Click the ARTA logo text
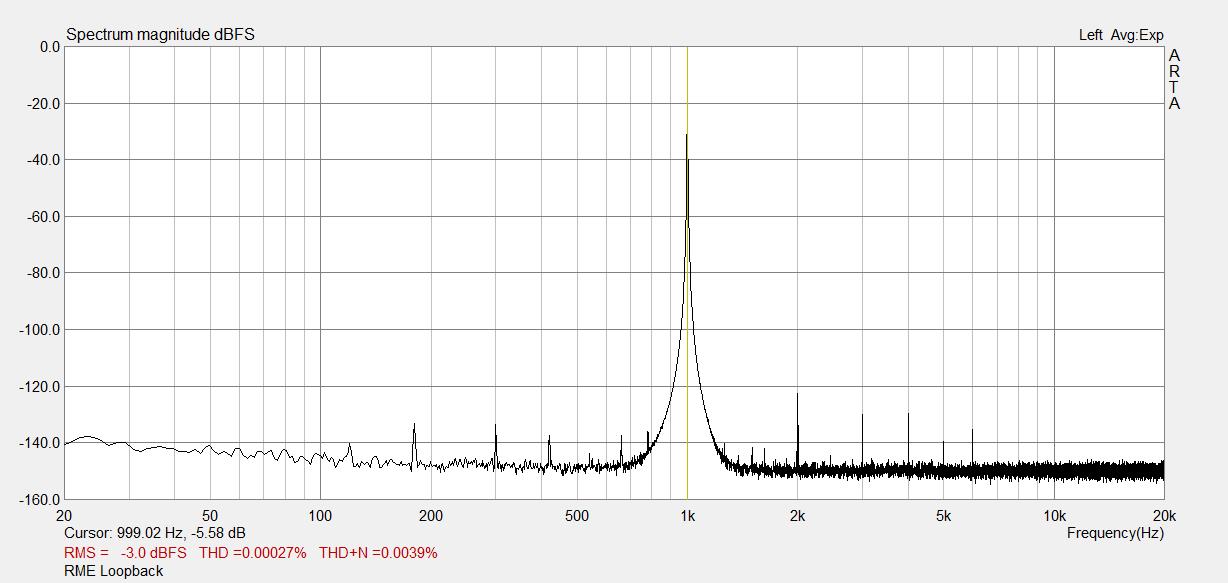 point(1174,79)
